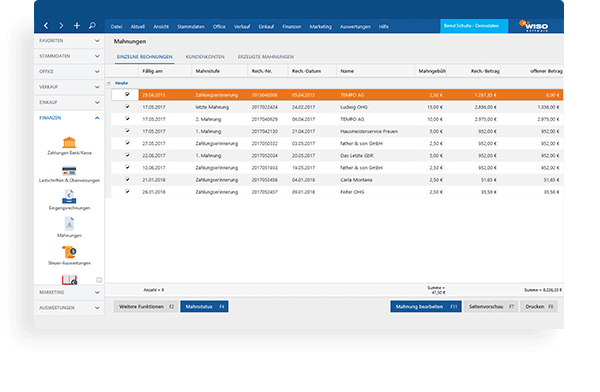The image size is (600, 392).
Task: Select the 'letzte Mahnung' cell
Action: pos(212,107)
